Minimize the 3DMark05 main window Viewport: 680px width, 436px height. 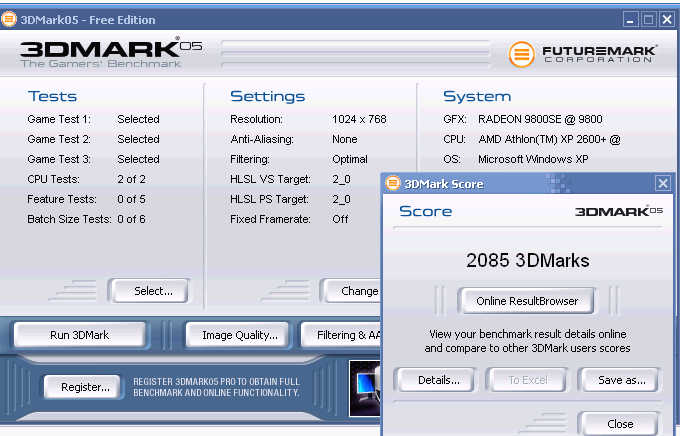(630, 20)
